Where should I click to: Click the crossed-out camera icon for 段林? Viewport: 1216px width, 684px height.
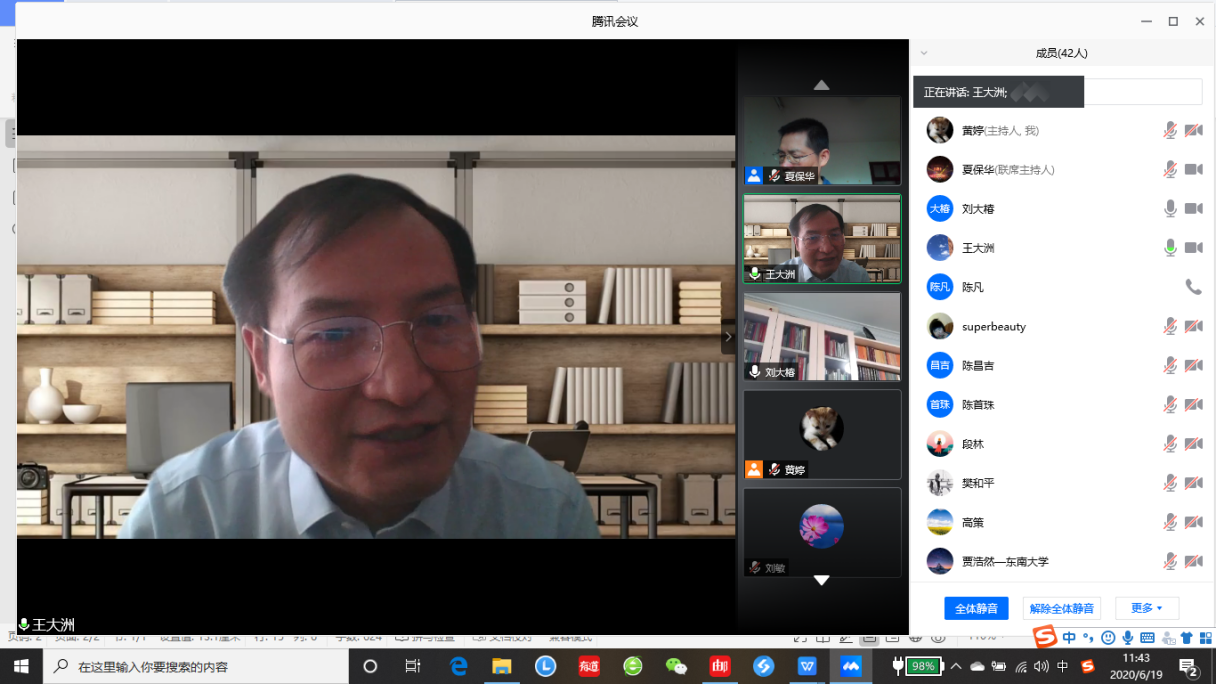(x=1193, y=444)
